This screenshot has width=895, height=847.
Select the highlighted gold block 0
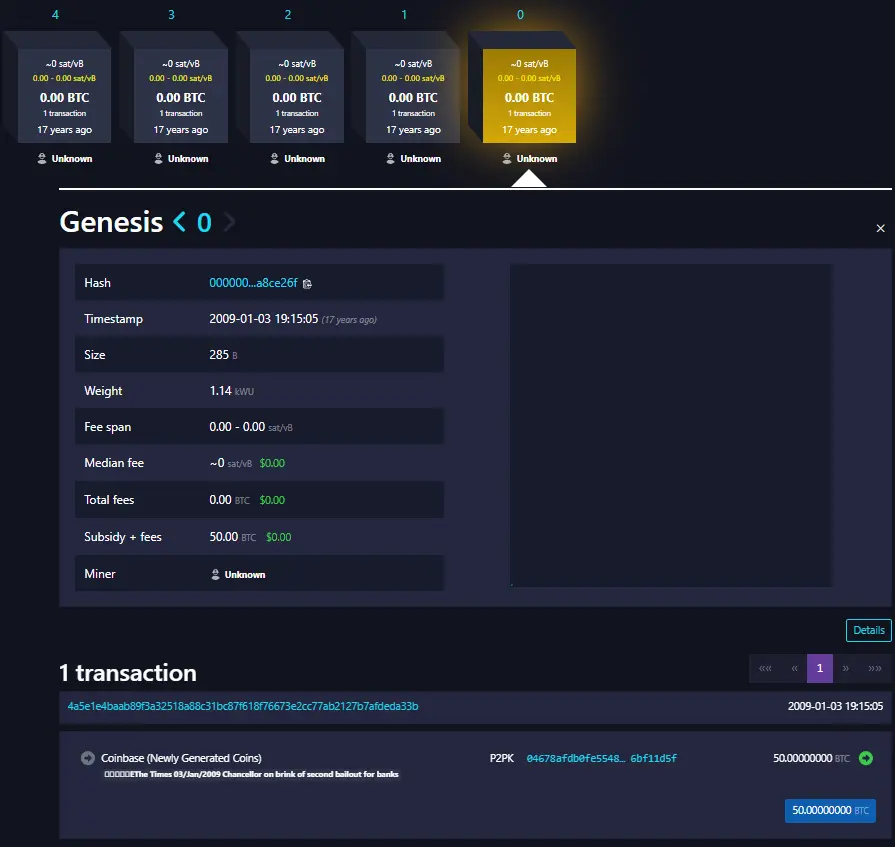pos(529,94)
